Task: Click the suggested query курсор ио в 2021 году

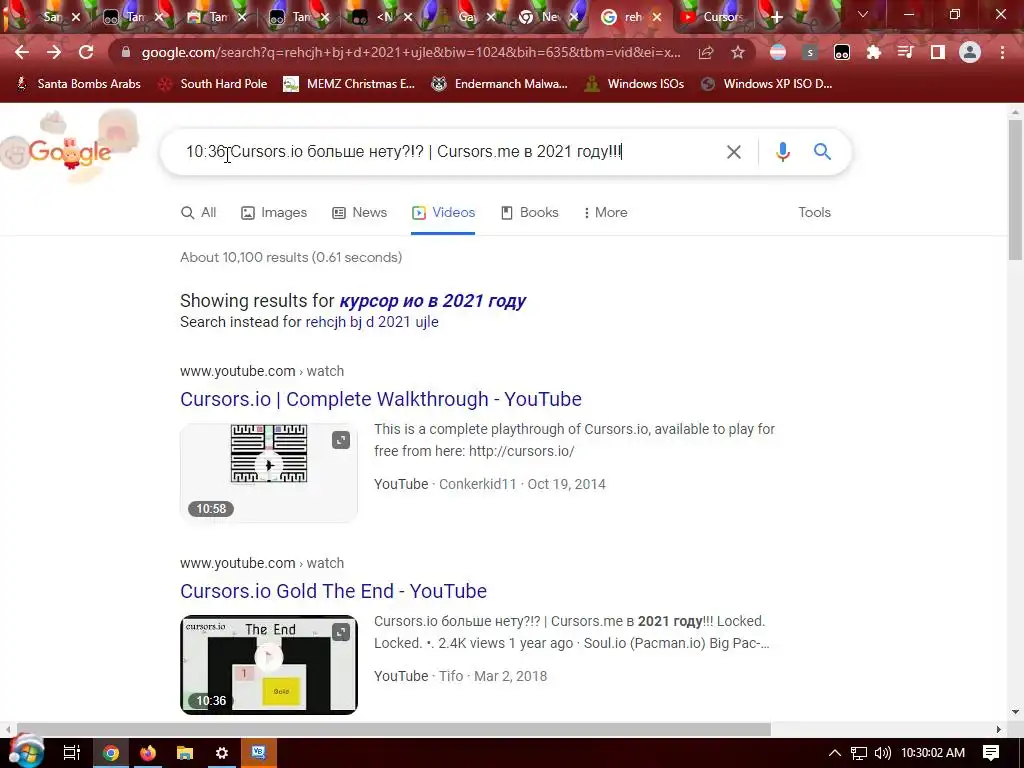Action: coord(432,301)
